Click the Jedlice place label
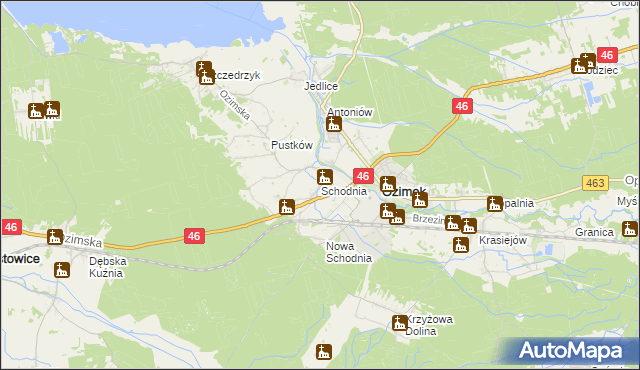The image size is (640, 370). [x=321, y=86]
